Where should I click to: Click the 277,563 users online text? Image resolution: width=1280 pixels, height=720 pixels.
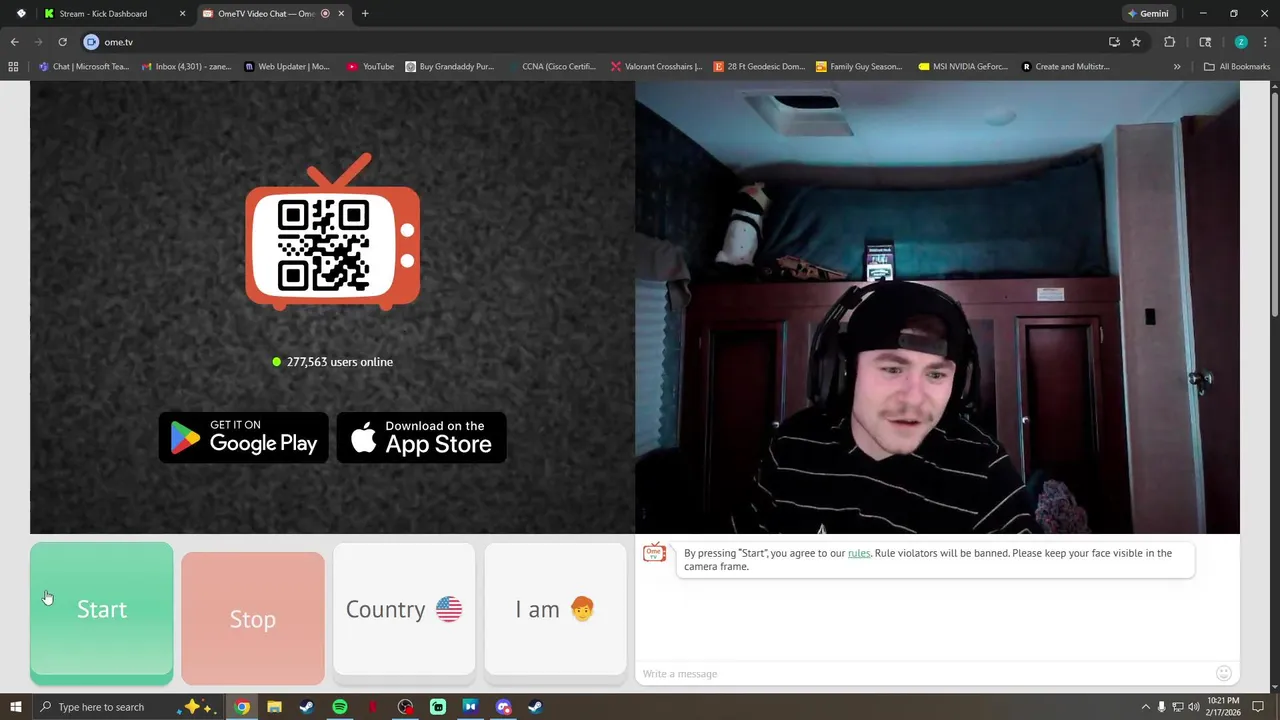(340, 362)
